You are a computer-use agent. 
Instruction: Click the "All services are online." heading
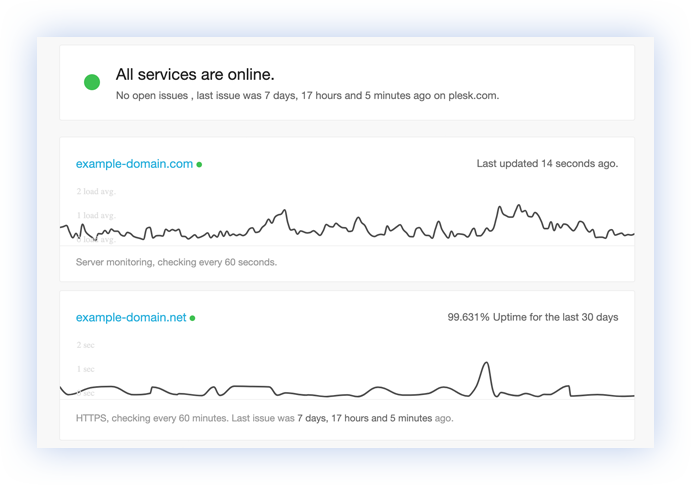195,74
